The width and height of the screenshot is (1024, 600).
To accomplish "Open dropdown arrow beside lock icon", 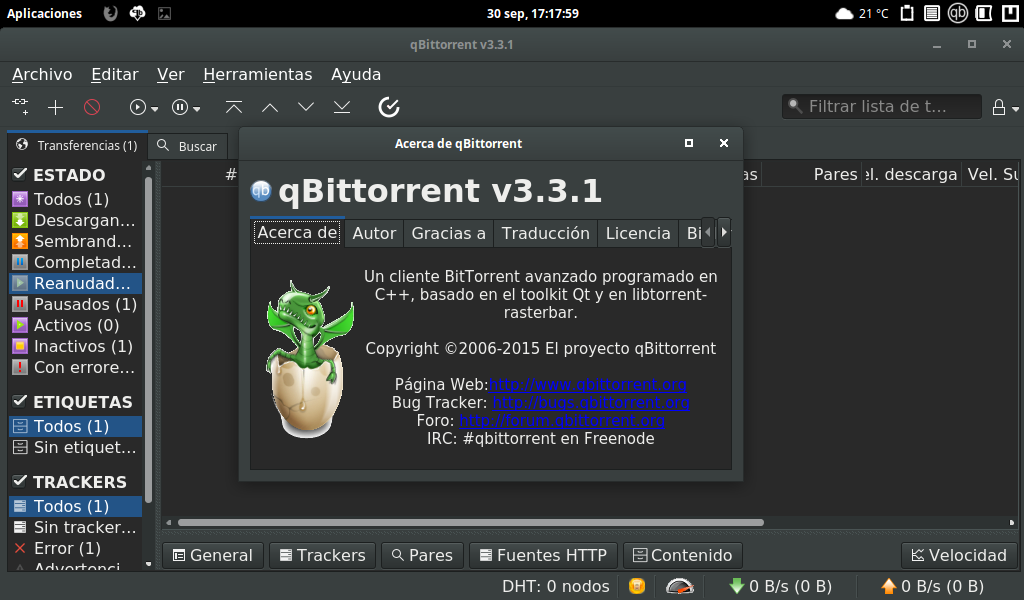I will pyautogui.click(x=1015, y=109).
